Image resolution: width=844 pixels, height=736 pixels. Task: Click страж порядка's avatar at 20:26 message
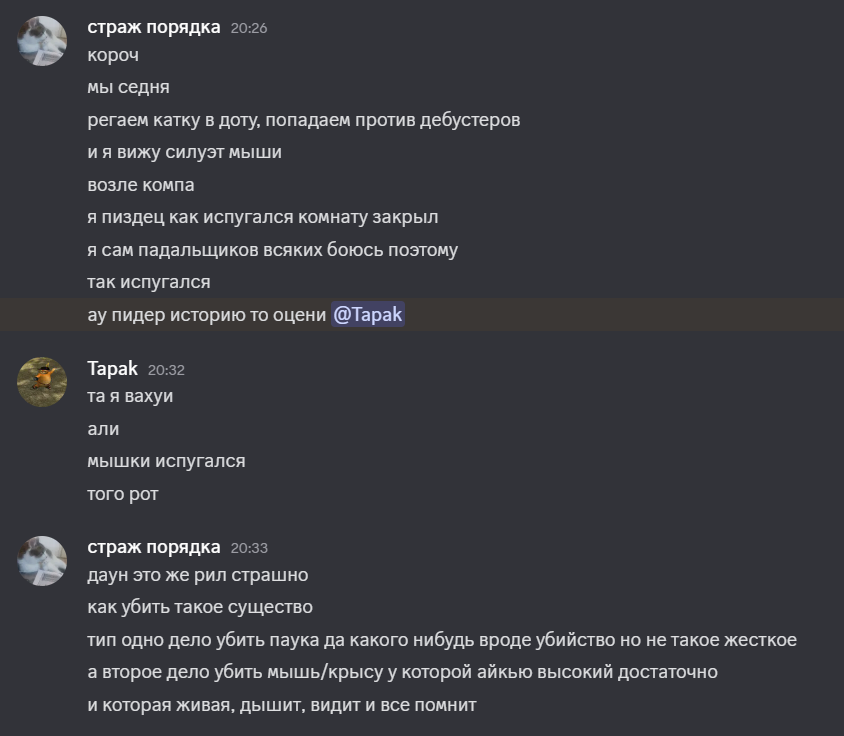[x=42, y=41]
